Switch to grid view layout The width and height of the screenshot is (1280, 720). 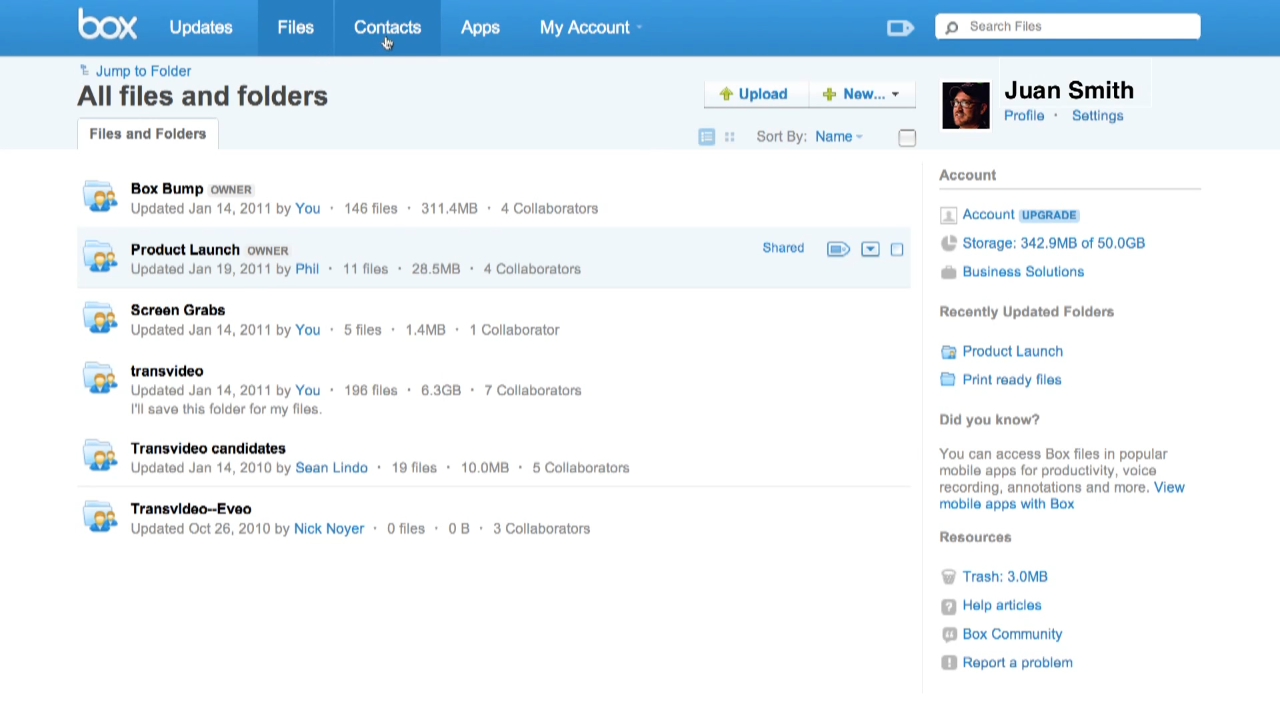pyautogui.click(x=730, y=137)
